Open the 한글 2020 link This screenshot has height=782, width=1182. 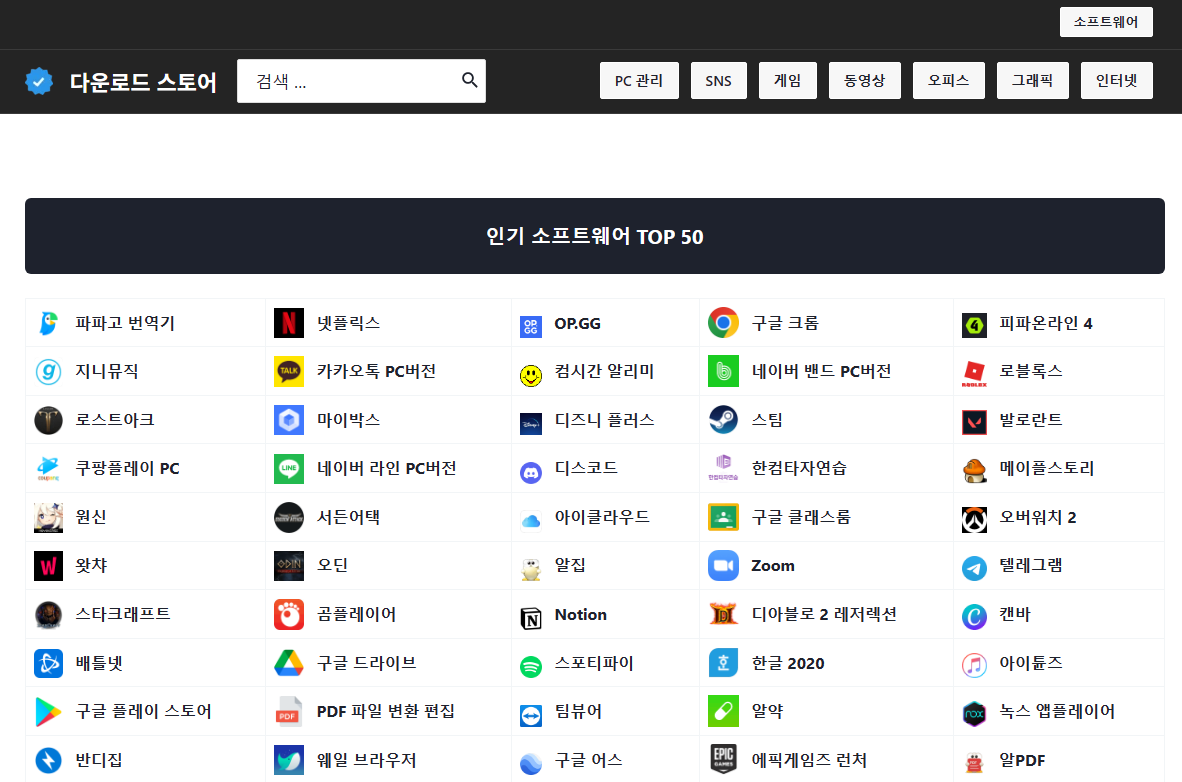pos(788,663)
